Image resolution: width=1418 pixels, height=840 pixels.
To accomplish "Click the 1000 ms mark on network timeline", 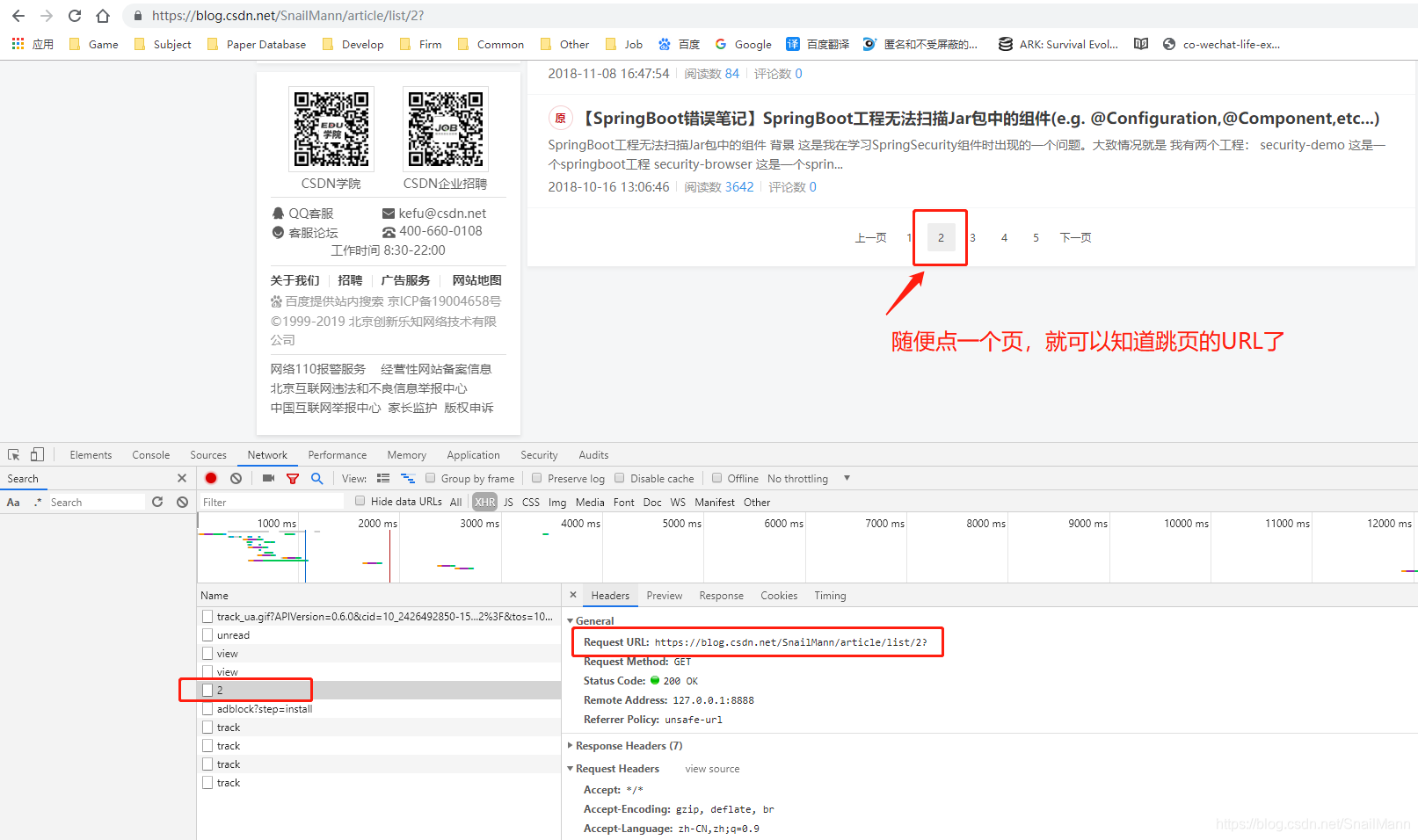I will pos(277,523).
